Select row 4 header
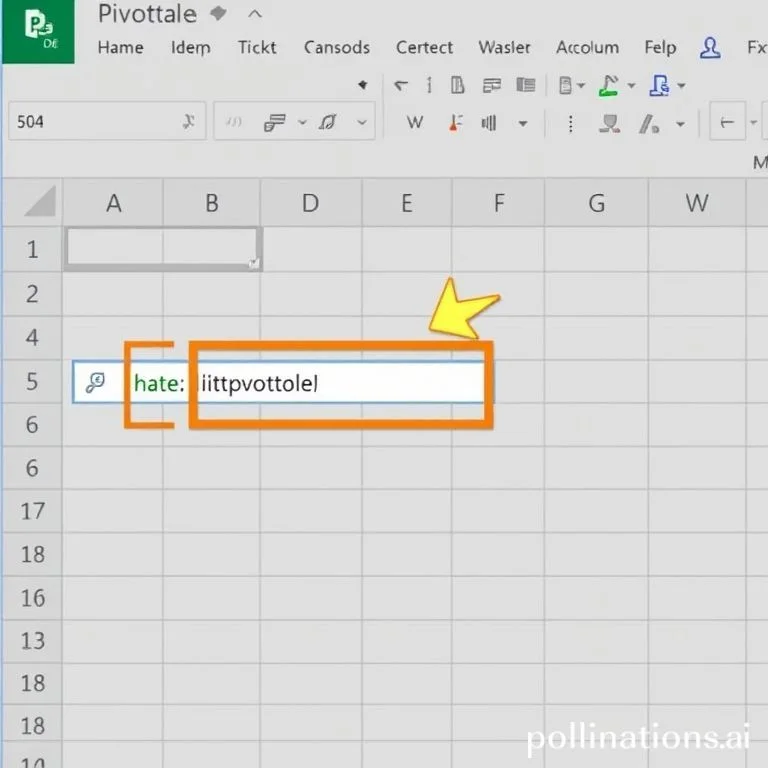Viewport: 768px width, 768px height. [x=32, y=337]
